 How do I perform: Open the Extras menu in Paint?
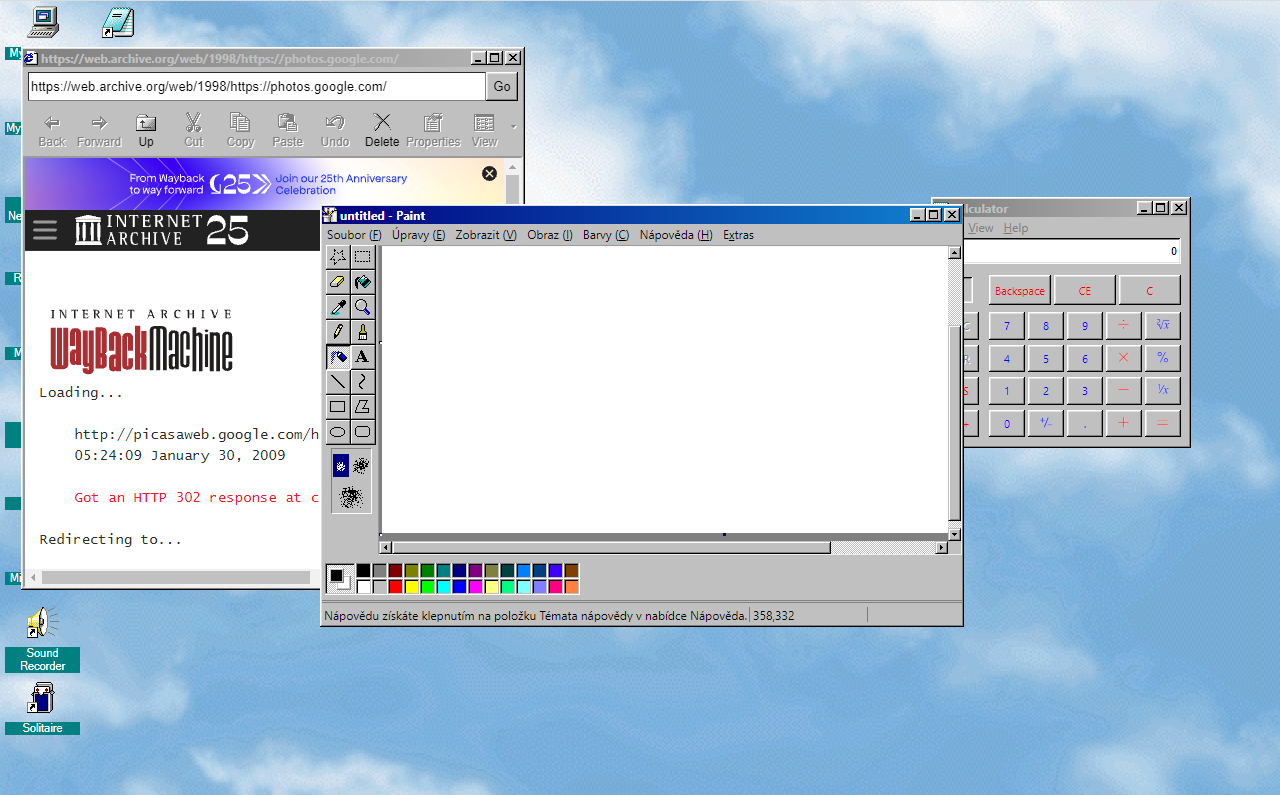[x=739, y=235]
